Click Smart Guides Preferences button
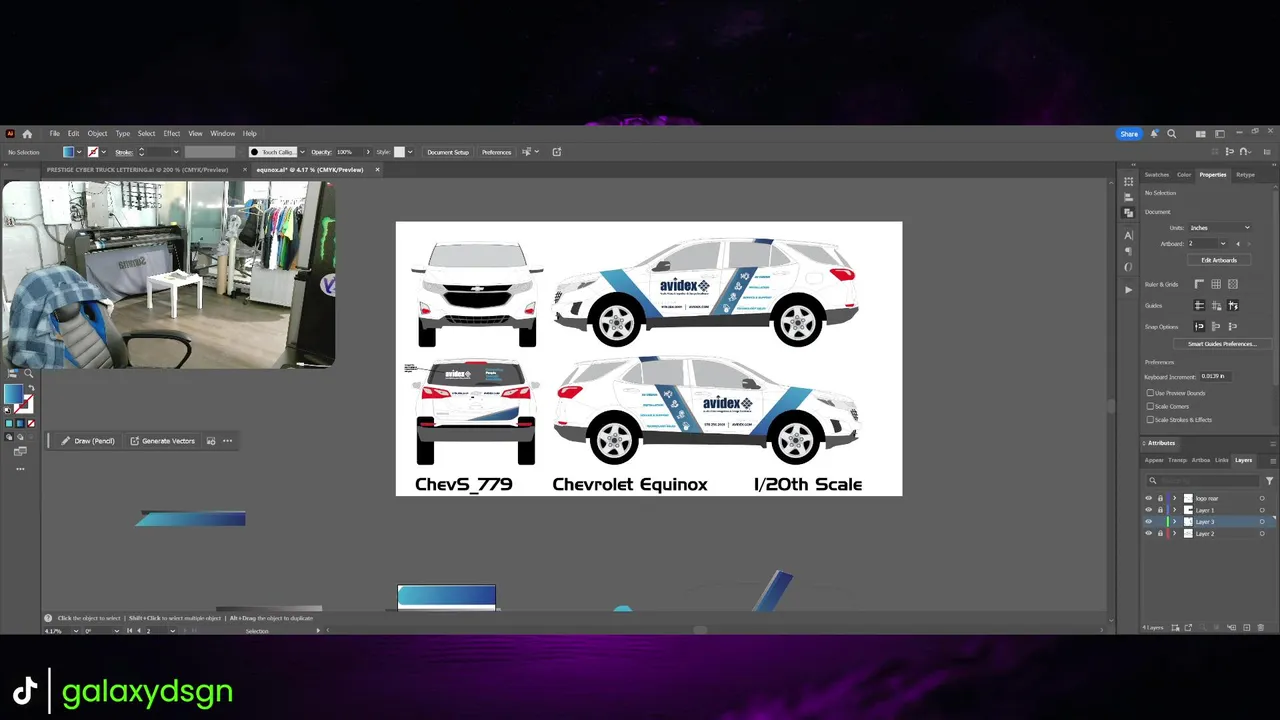The image size is (1280, 720). pos(1221,344)
